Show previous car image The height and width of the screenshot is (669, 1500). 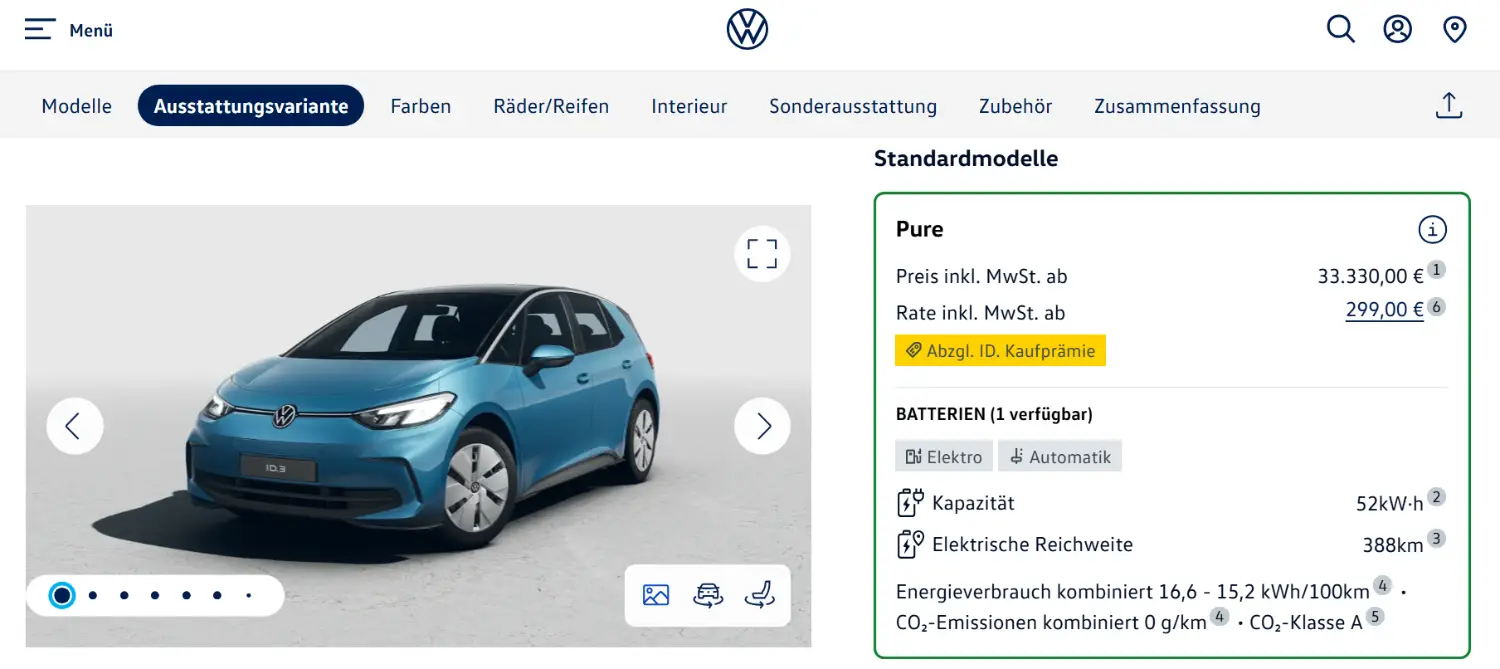tap(74, 426)
